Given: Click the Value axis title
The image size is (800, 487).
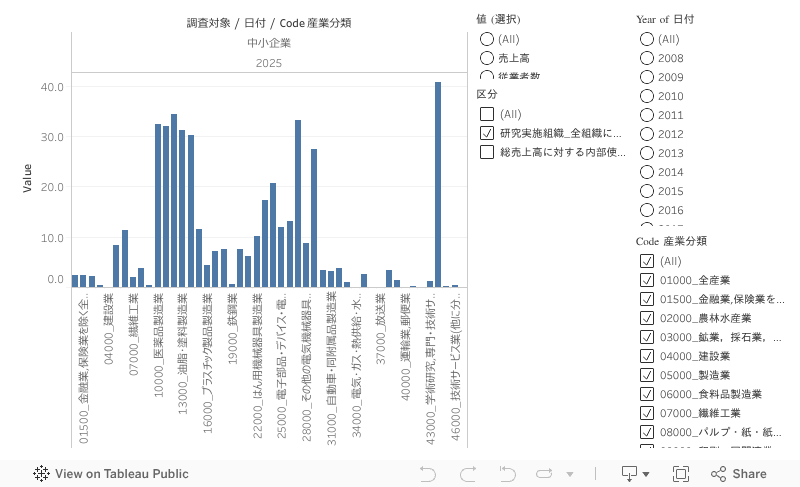Looking at the screenshot, I should coord(27,178).
